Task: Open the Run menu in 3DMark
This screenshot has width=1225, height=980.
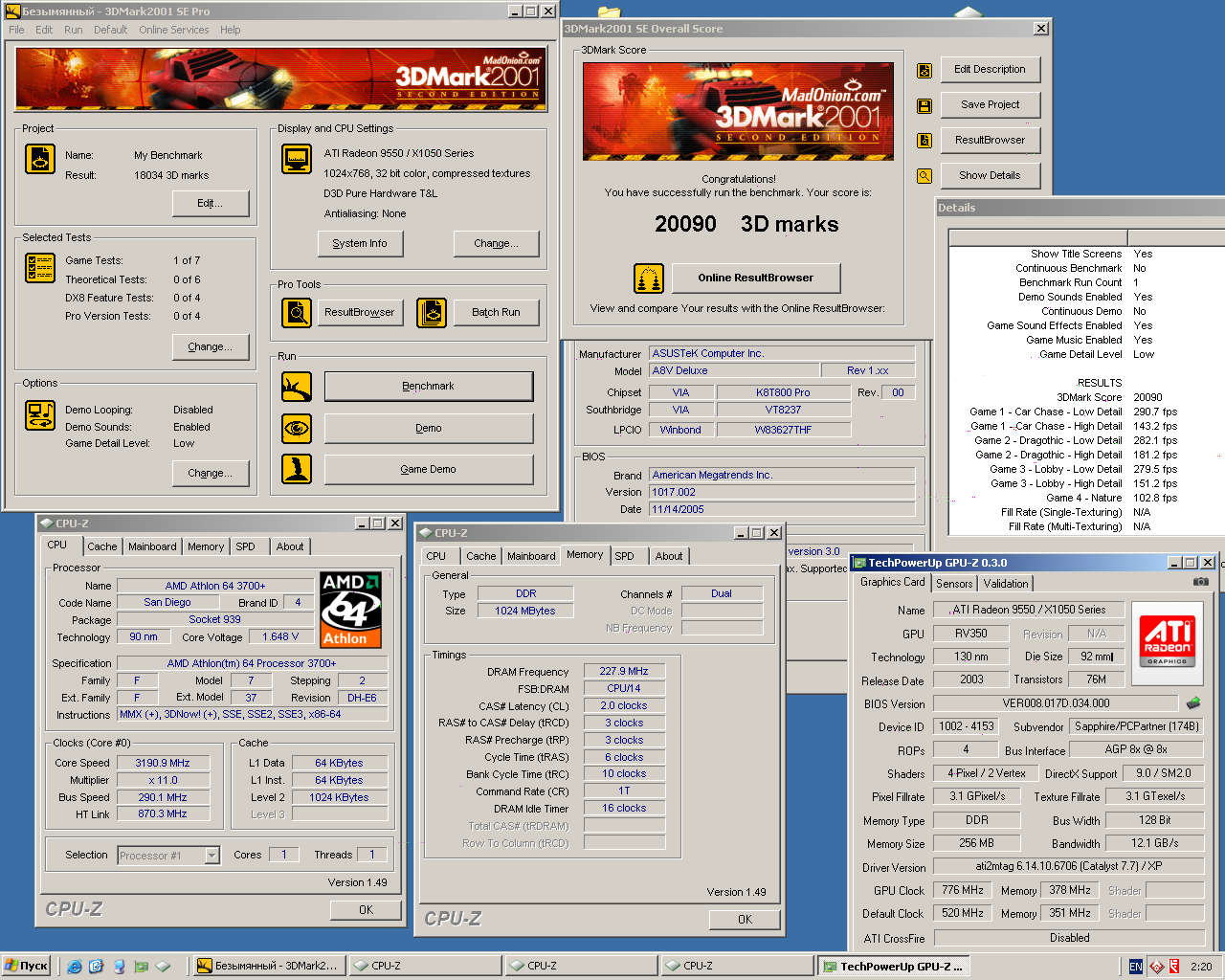Action: click(74, 30)
